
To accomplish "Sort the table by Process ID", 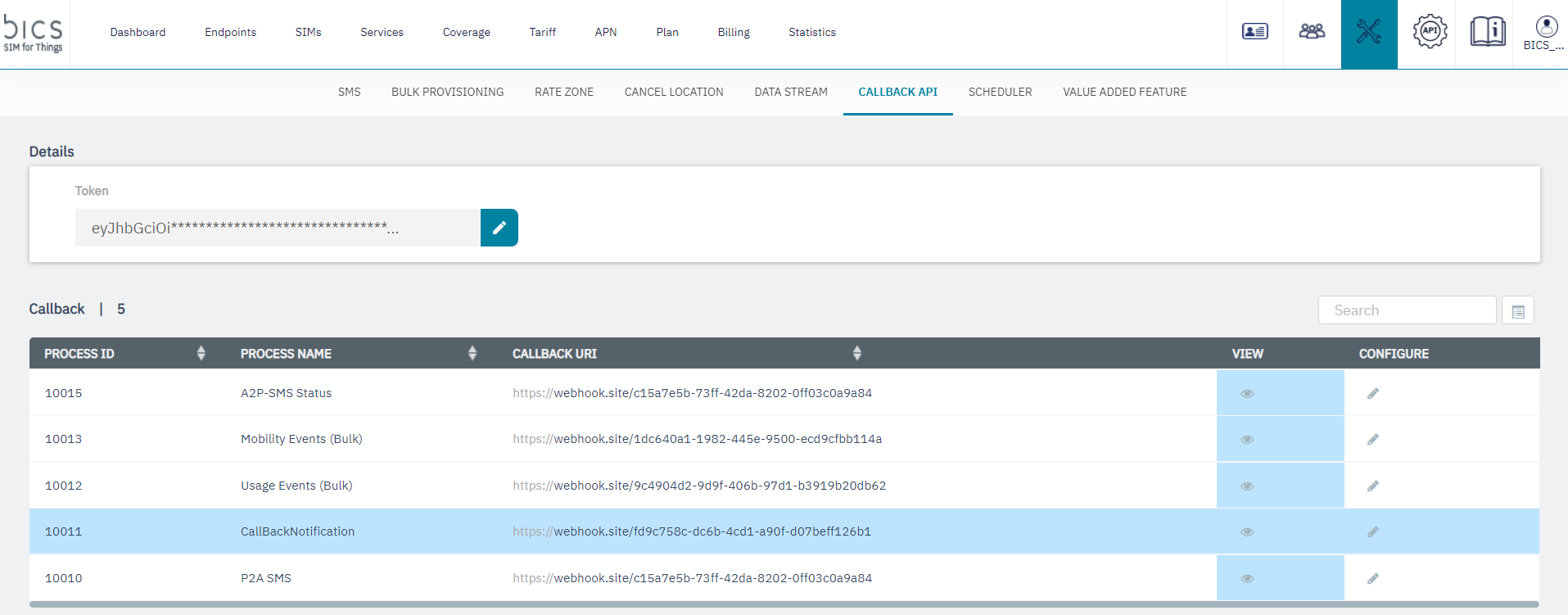I will tap(201, 354).
